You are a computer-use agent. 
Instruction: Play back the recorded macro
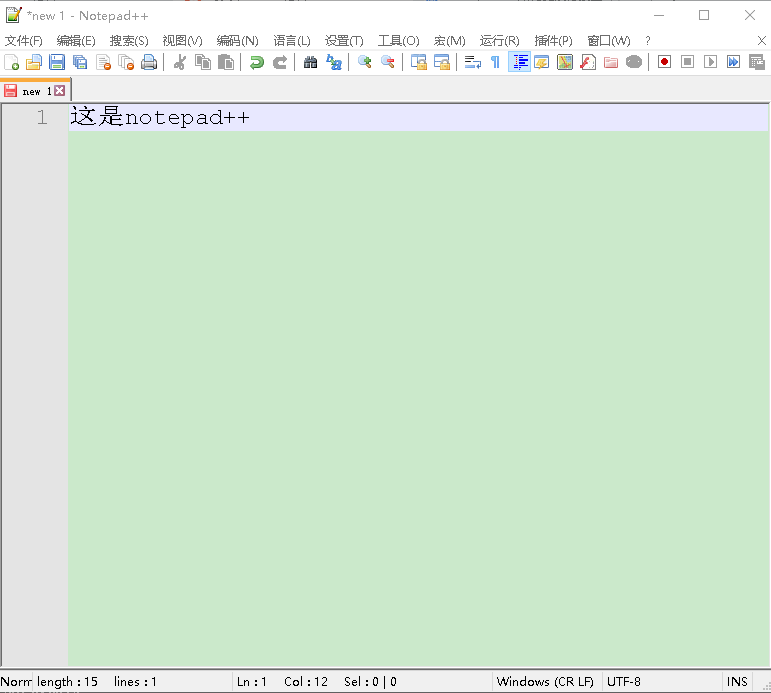coord(710,62)
